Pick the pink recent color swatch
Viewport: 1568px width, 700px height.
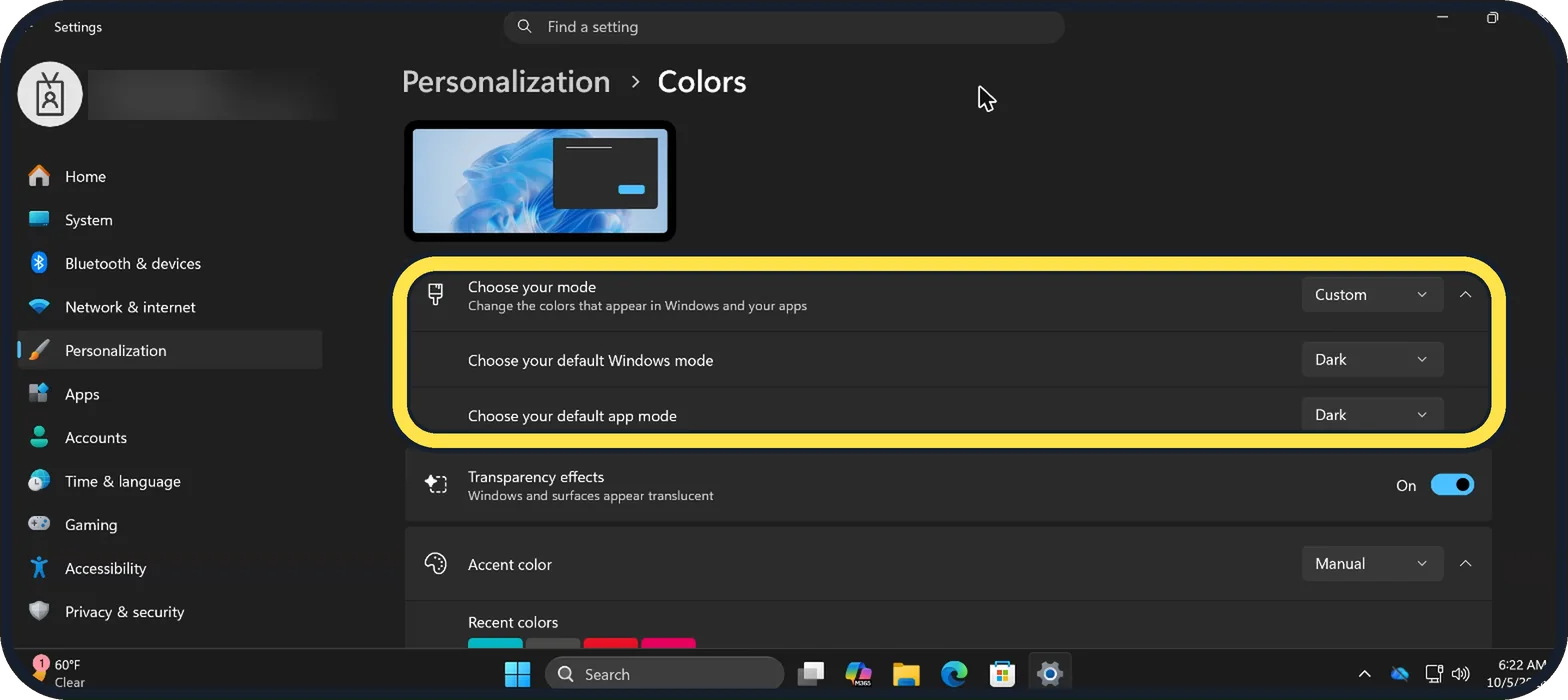pos(668,644)
